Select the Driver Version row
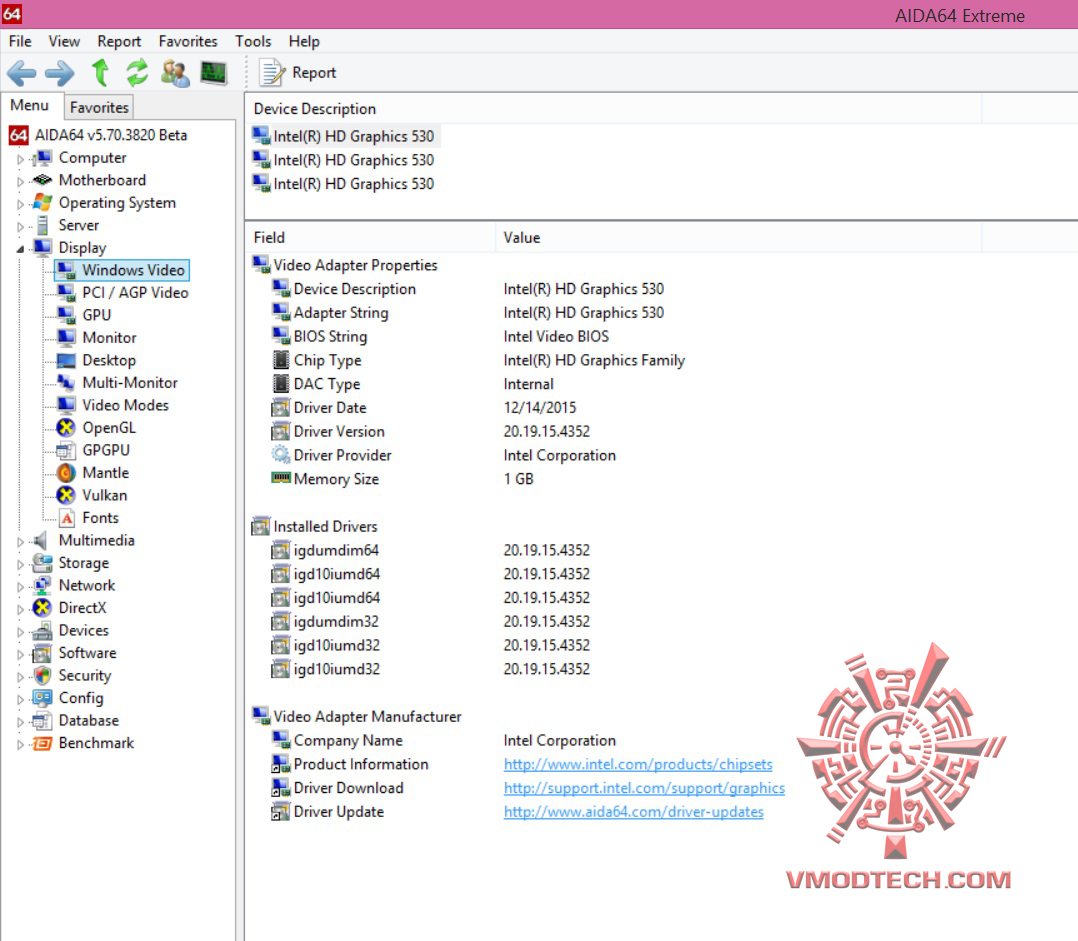Screen dimensions: 1078x941 coord(430,432)
